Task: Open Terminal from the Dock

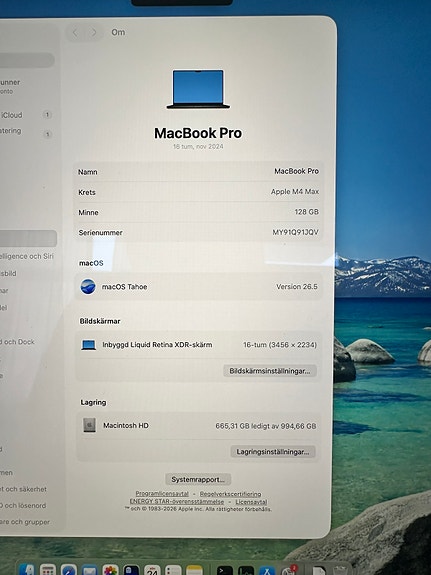Action: click(224, 570)
